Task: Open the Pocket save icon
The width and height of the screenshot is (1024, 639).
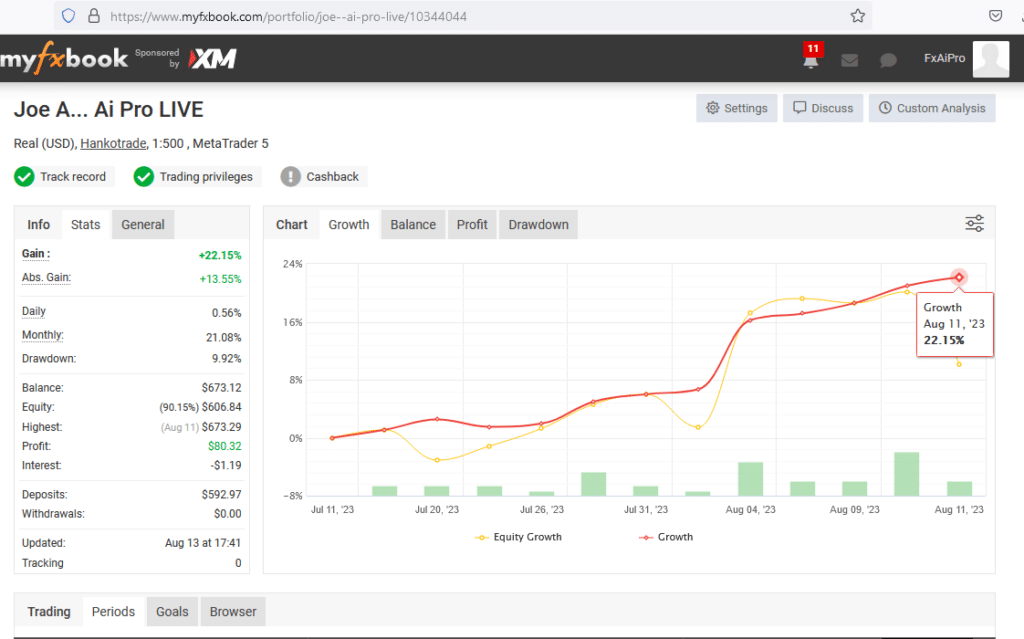Action: pos(995,16)
